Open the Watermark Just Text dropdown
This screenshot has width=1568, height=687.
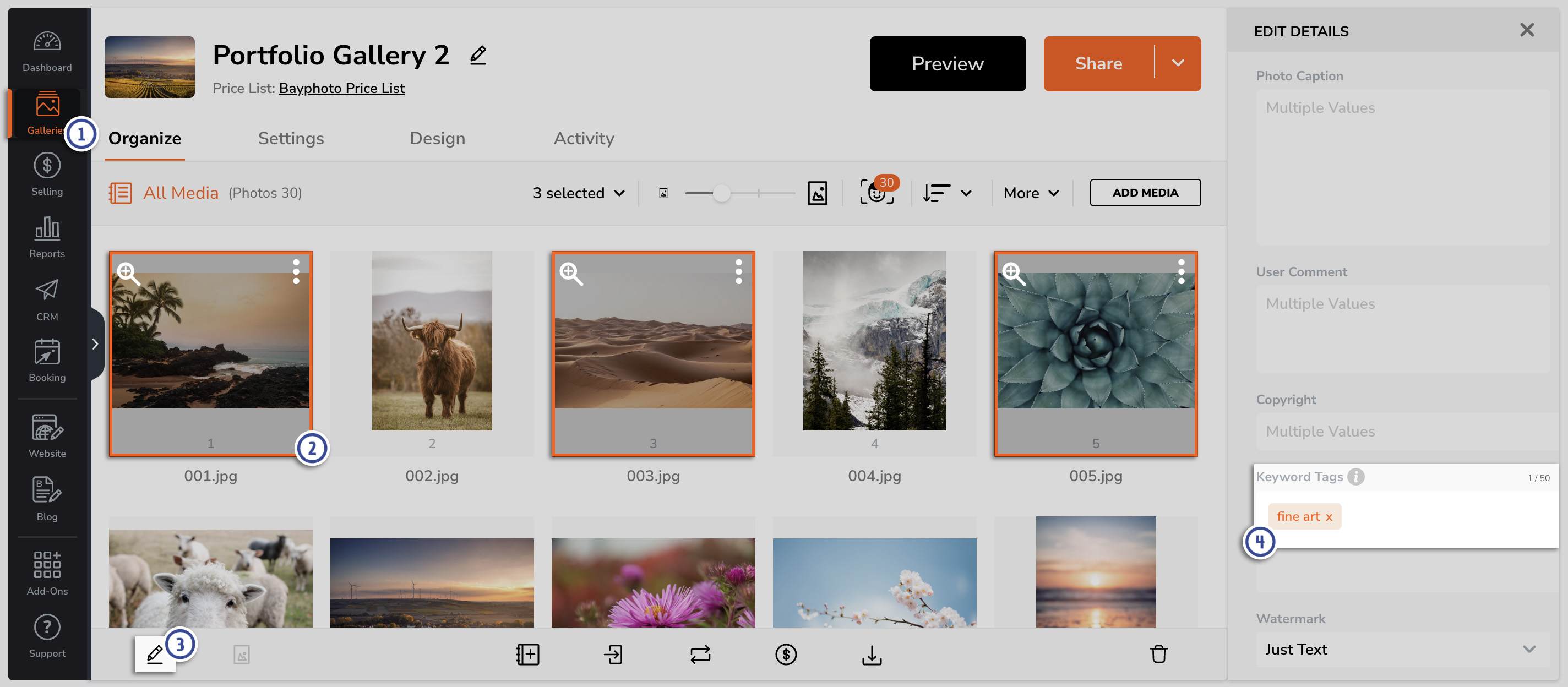pyautogui.click(x=1401, y=649)
